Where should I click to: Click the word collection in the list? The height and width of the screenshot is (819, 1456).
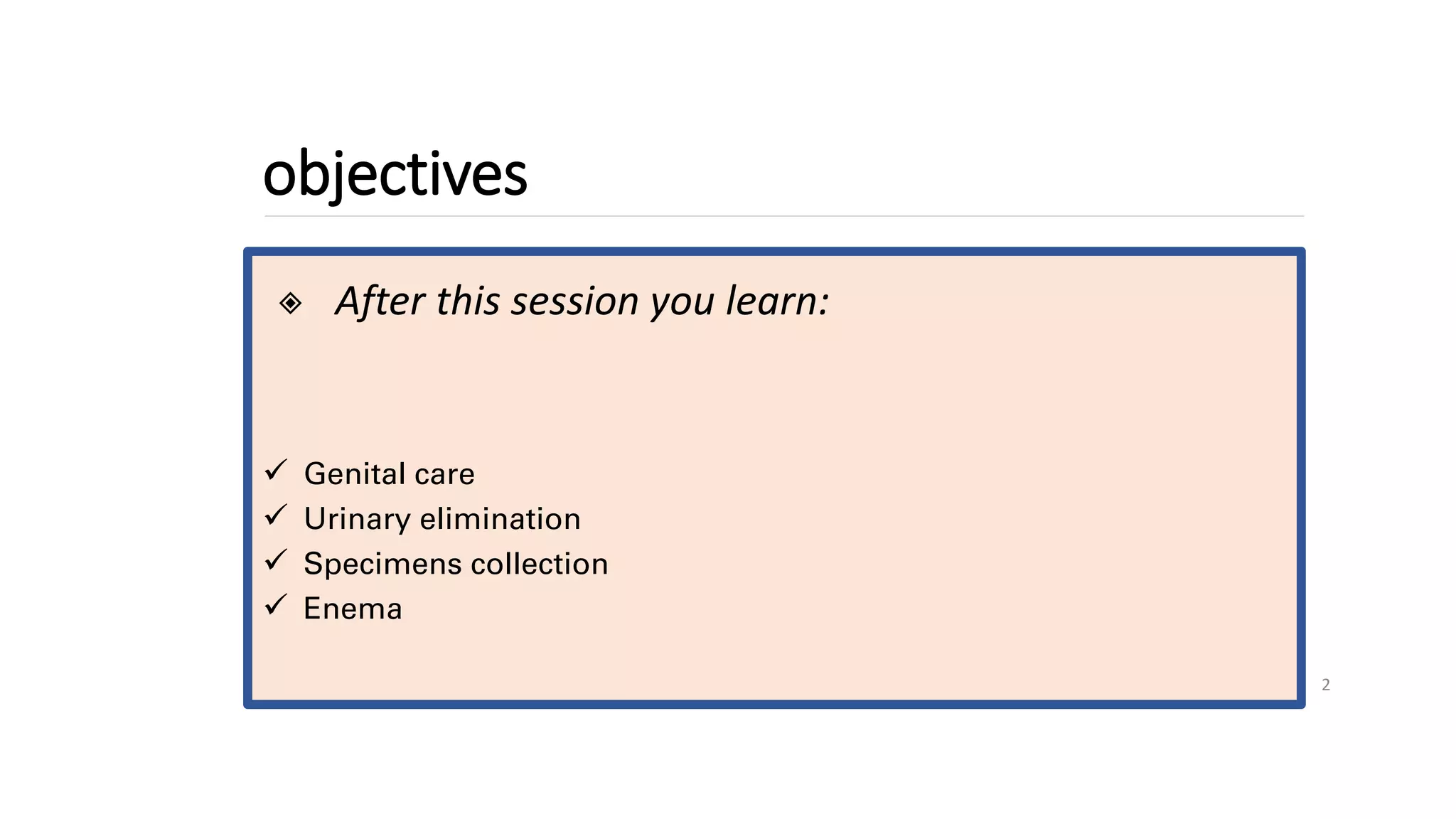540,564
